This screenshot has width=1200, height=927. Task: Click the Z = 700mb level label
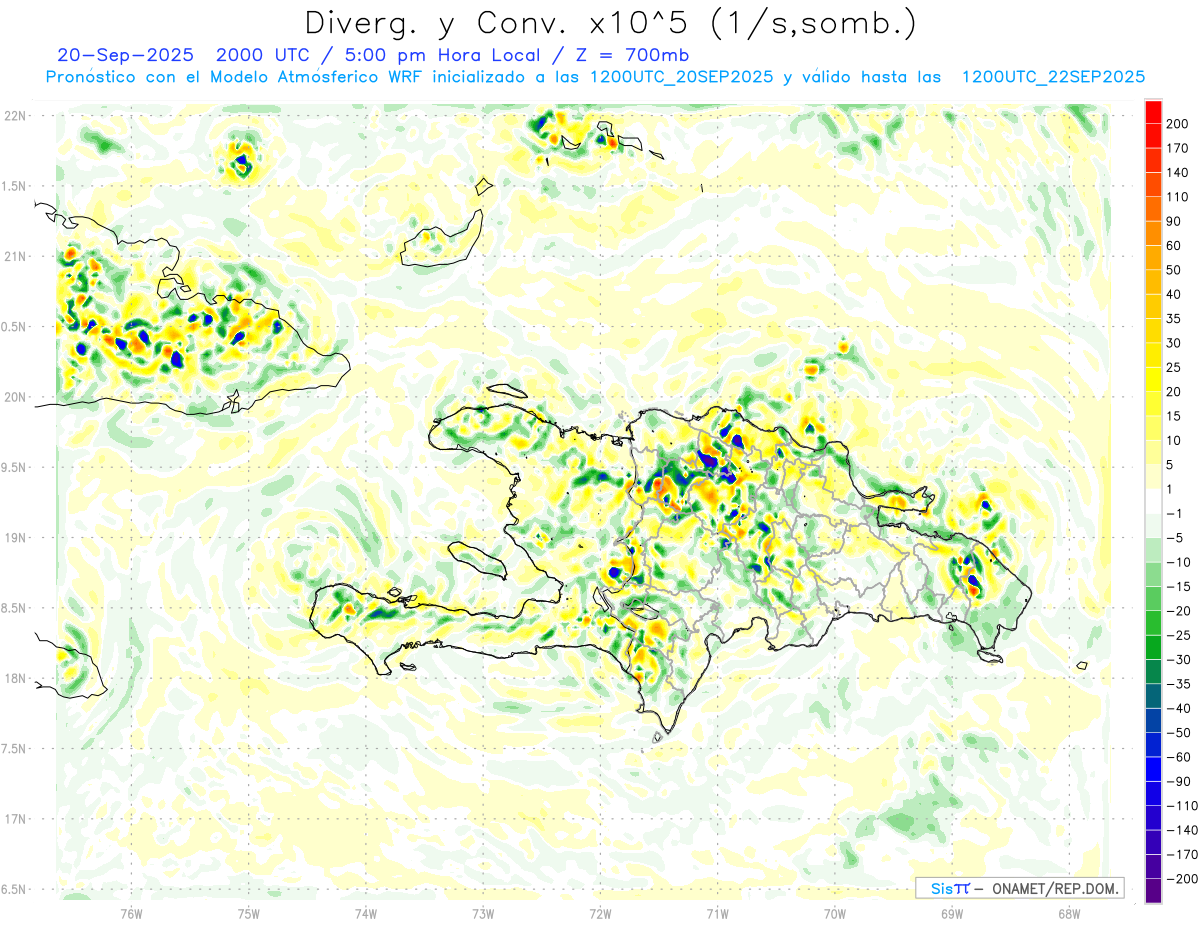coord(625,54)
